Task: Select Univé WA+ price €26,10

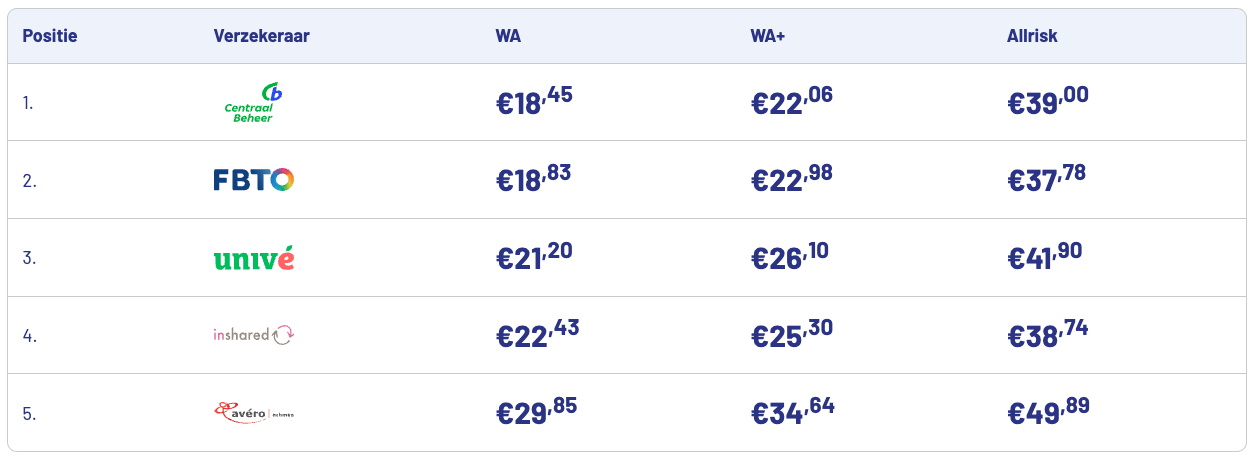Action: click(x=790, y=258)
